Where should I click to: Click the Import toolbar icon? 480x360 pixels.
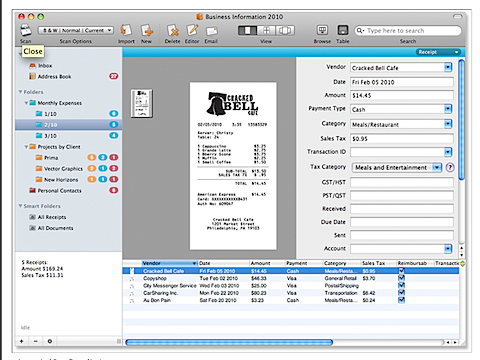click(126, 30)
